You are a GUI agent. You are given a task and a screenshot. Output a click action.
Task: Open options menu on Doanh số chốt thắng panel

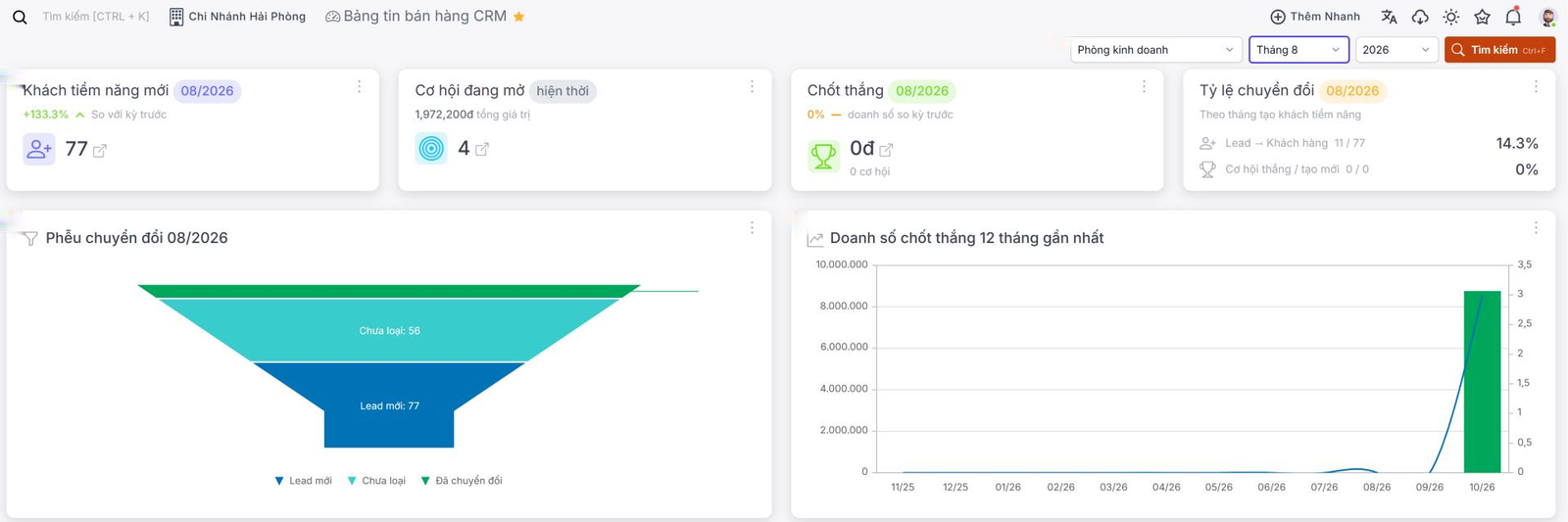[x=1536, y=227]
